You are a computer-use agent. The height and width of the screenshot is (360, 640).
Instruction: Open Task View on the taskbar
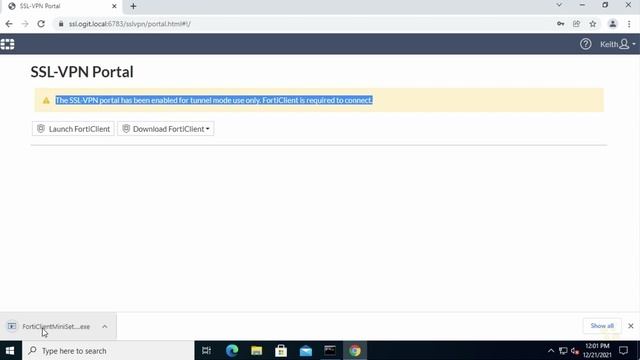207,351
